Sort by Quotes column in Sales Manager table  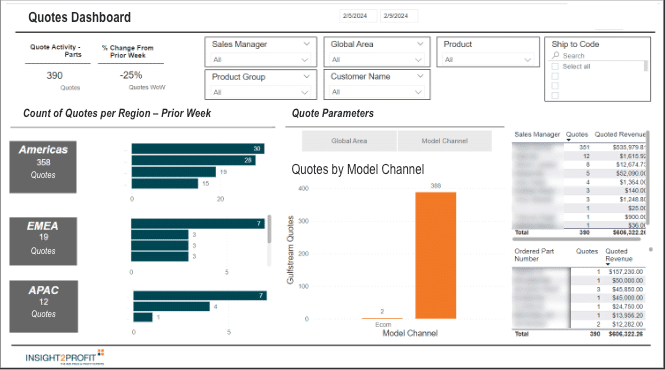[x=577, y=135]
